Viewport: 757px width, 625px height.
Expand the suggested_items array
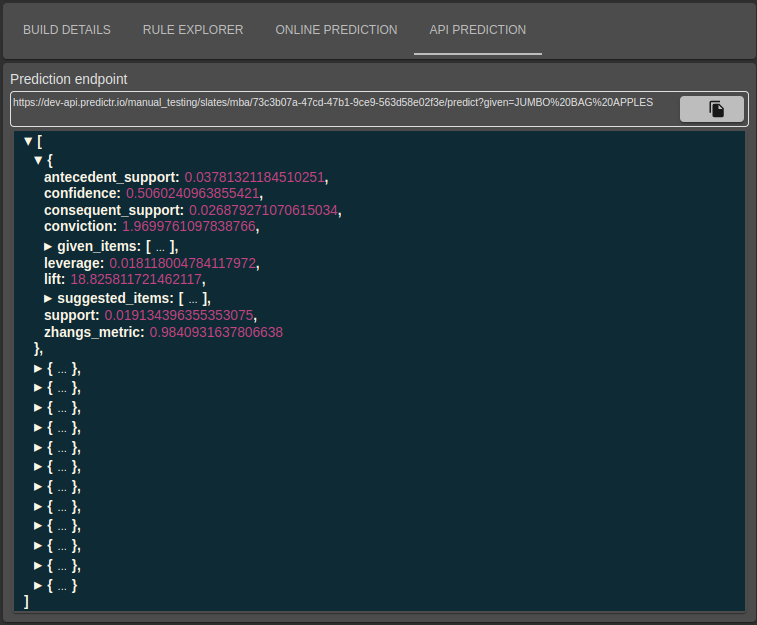pyautogui.click(x=48, y=299)
